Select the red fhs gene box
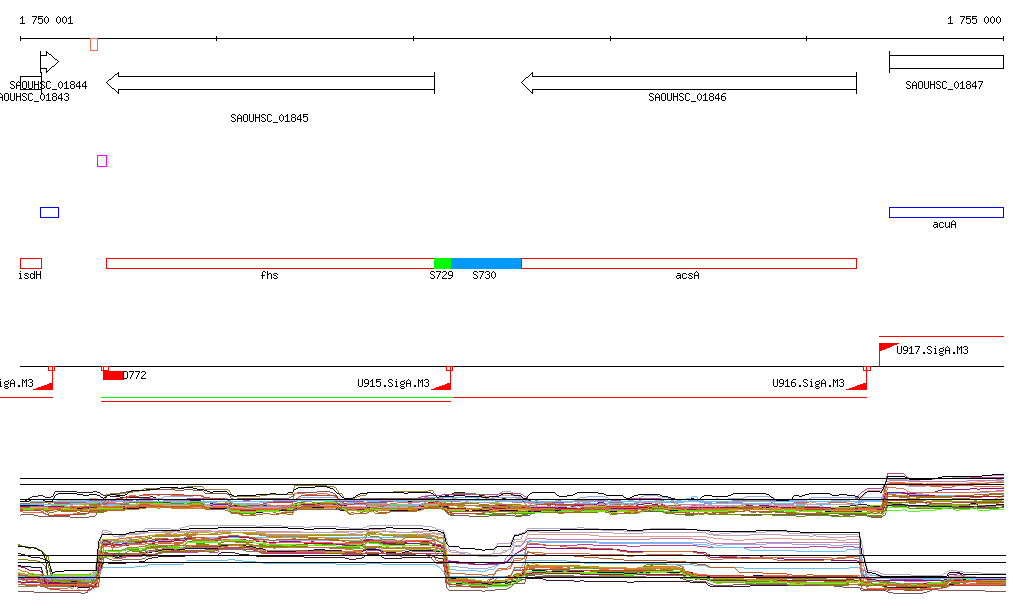 pyautogui.click(x=270, y=263)
